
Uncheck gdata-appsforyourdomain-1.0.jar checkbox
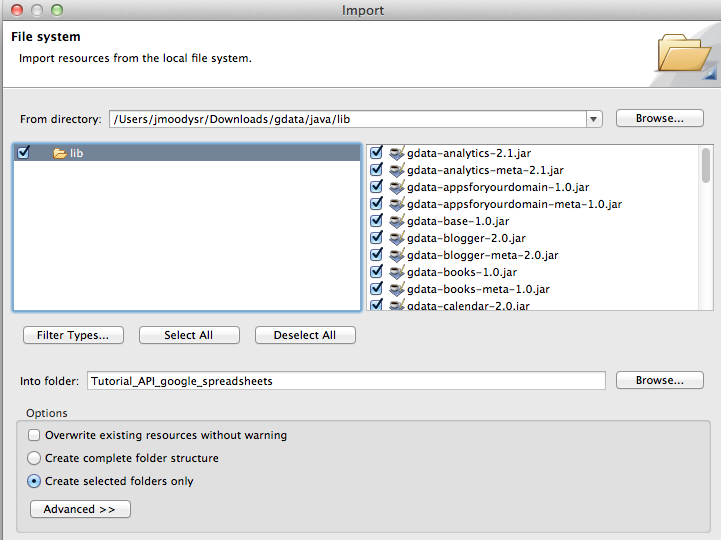pyautogui.click(x=377, y=186)
